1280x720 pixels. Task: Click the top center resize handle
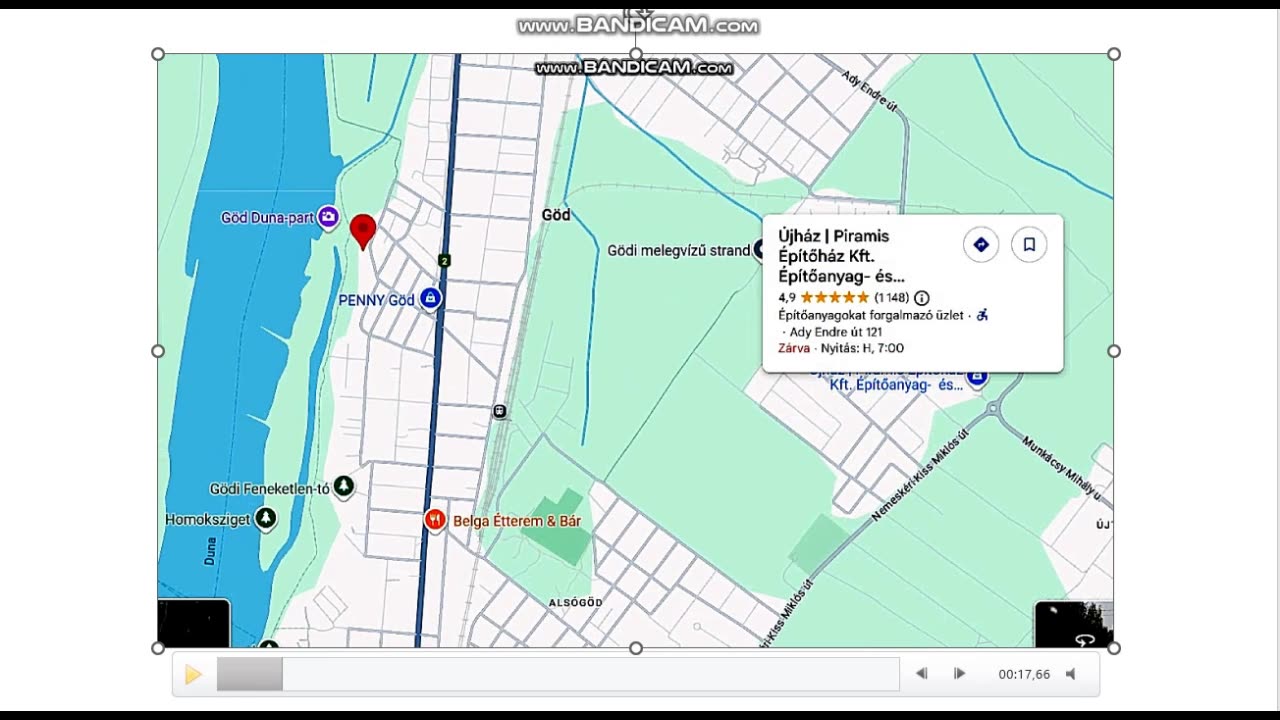[x=636, y=54]
